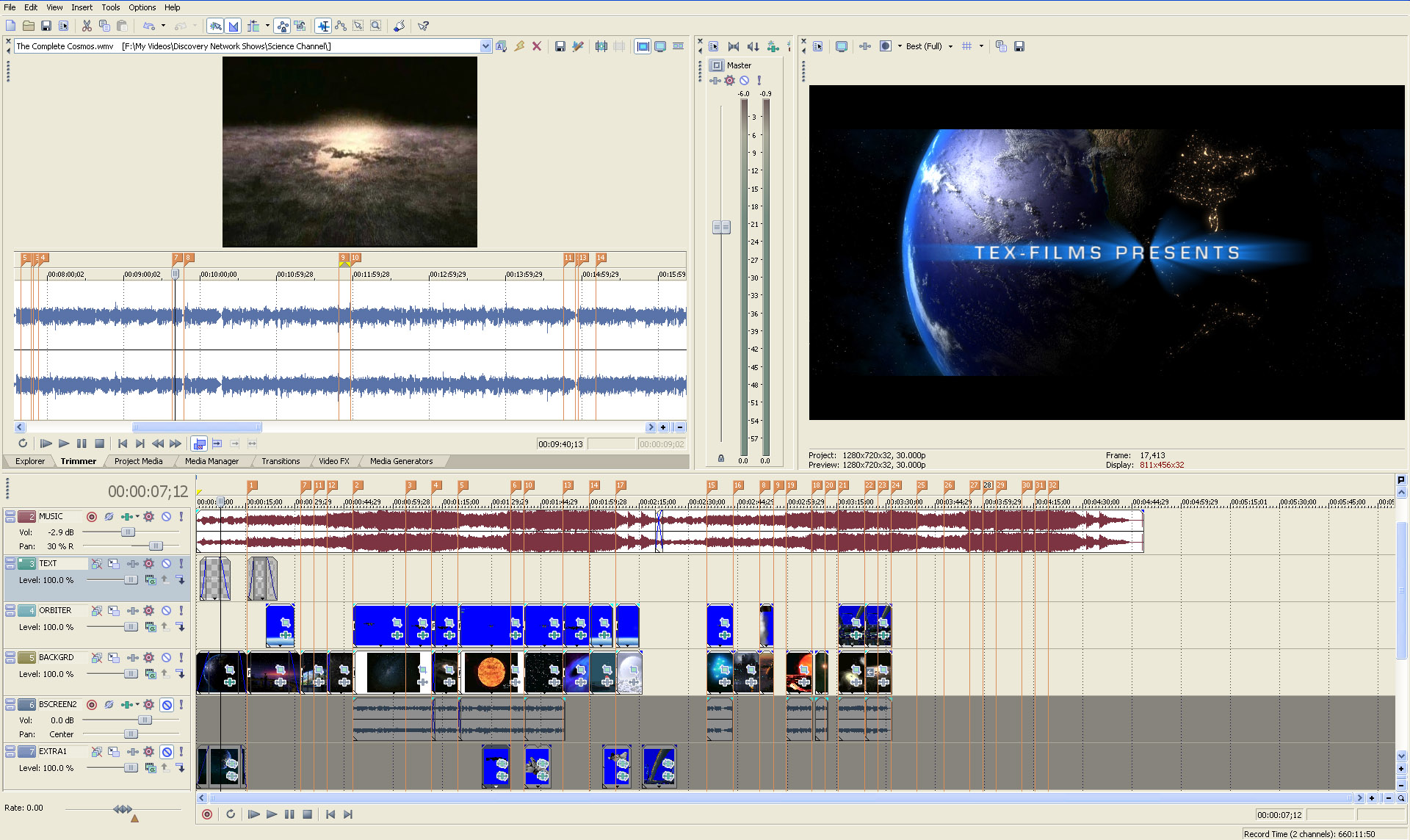
Task: Open project using the folder icon
Action: [x=28, y=26]
